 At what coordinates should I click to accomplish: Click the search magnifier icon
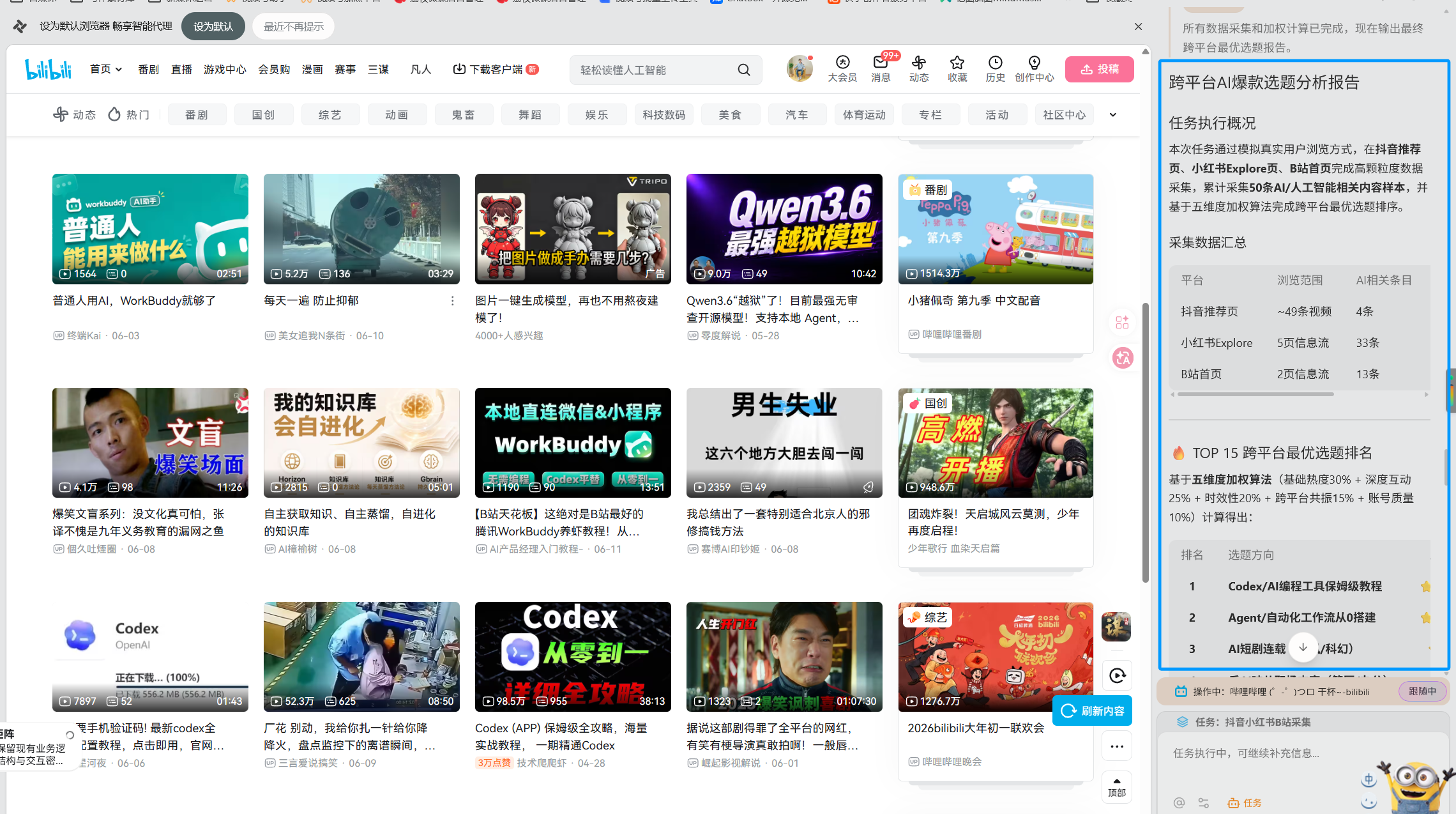pos(744,70)
